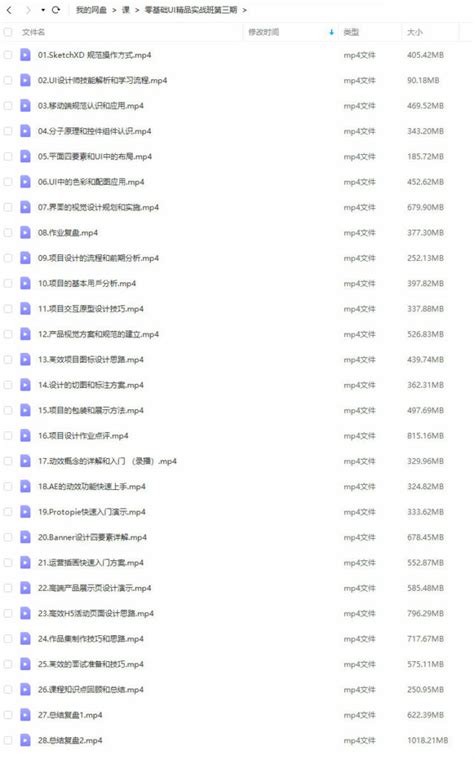Go forward with the right arrow icon
Screen dimensions: 474x759
point(28,10)
